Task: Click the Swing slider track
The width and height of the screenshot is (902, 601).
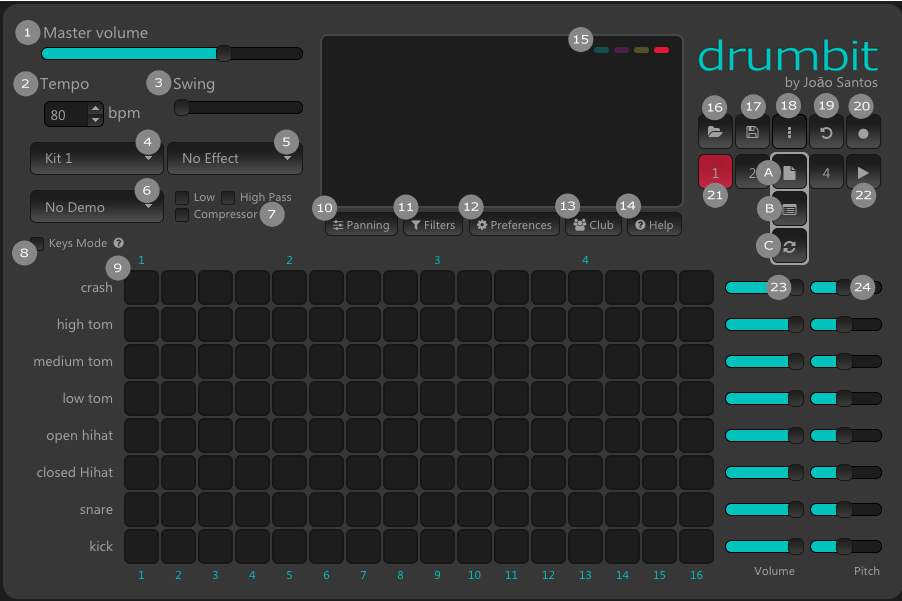Action: 238,108
